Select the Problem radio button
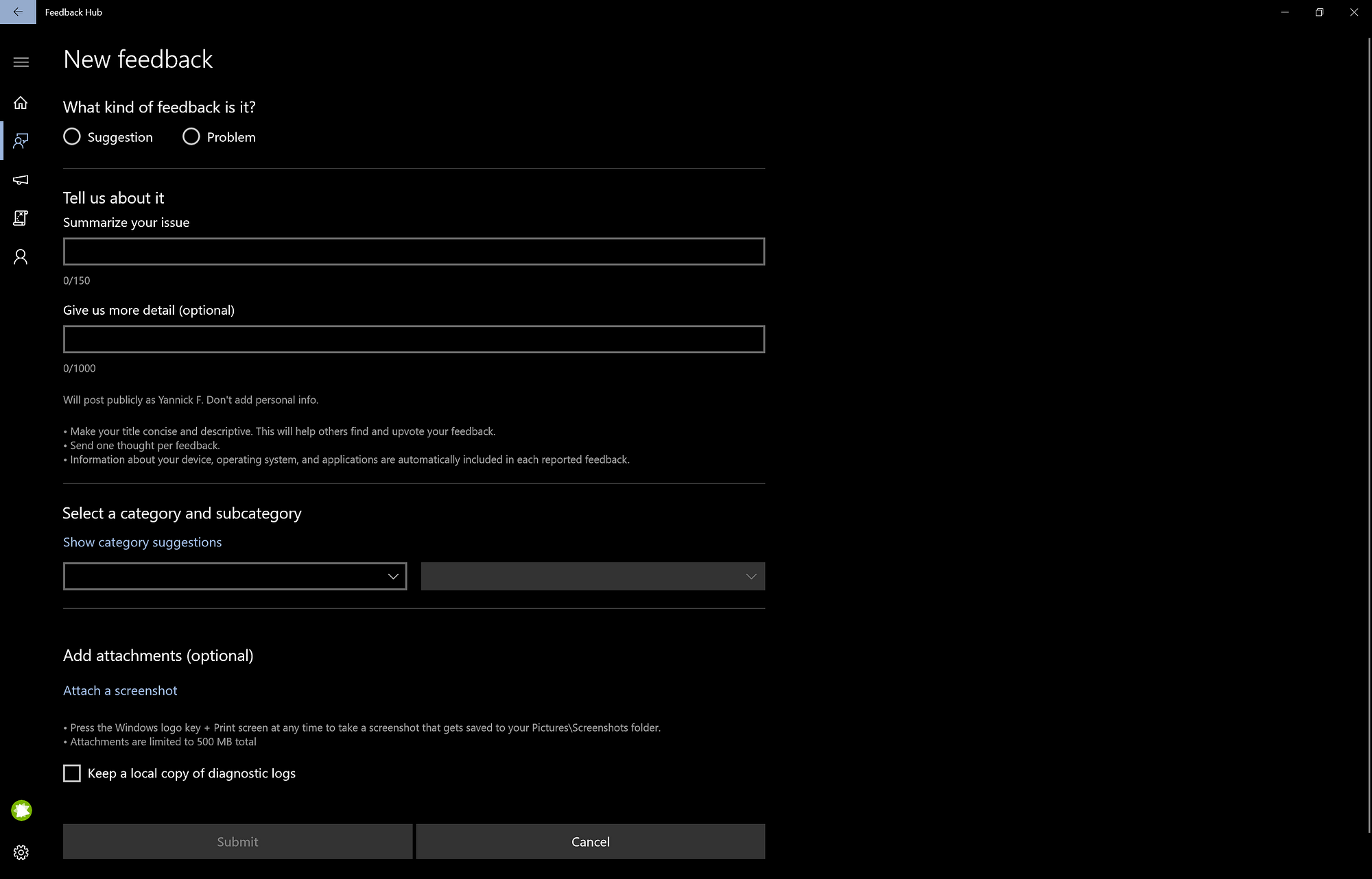 (191, 136)
